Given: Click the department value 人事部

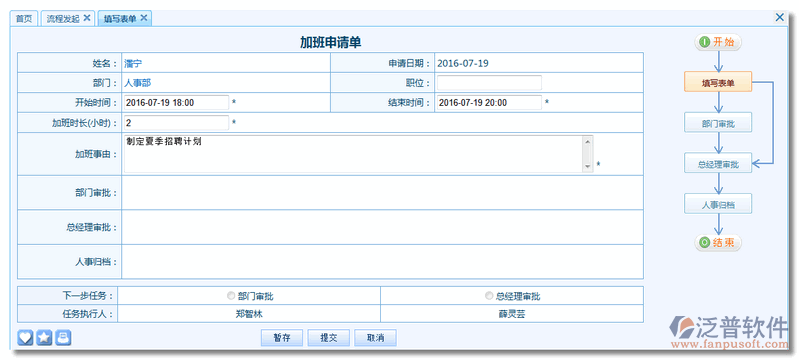Looking at the screenshot, I should point(138,83).
